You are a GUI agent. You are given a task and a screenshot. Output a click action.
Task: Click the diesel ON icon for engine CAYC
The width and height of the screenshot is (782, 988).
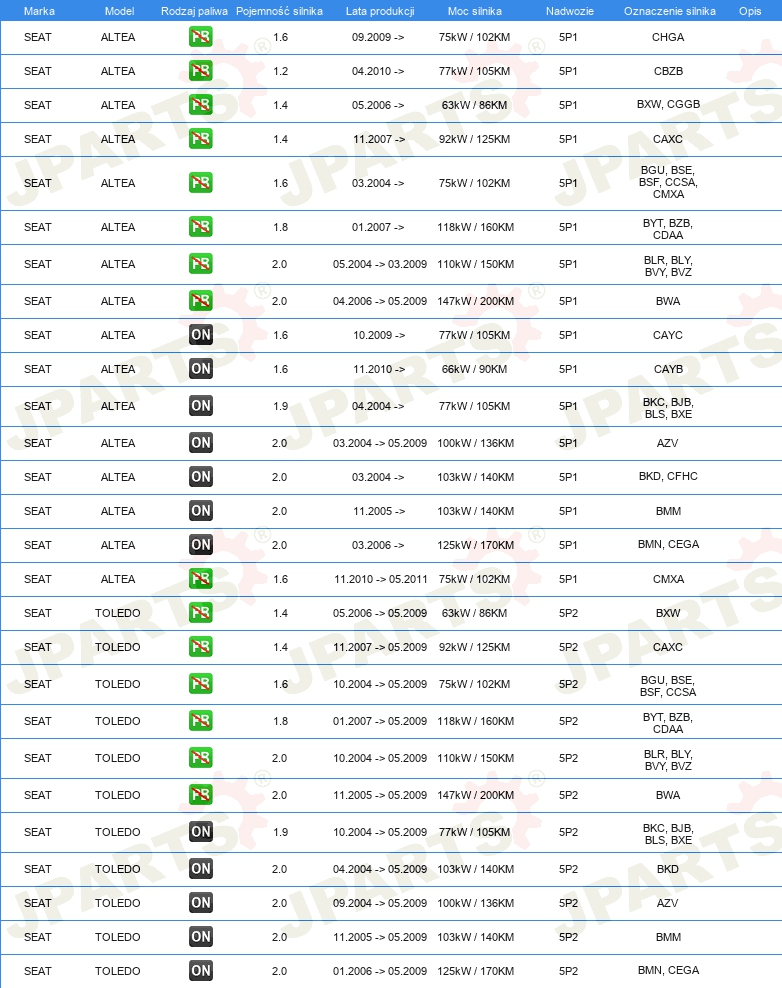coord(200,335)
